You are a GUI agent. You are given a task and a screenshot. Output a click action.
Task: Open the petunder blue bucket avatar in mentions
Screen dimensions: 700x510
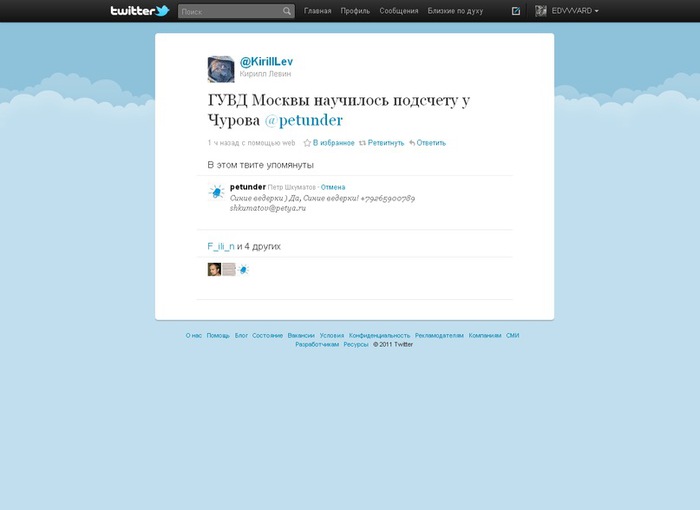click(x=217, y=192)
